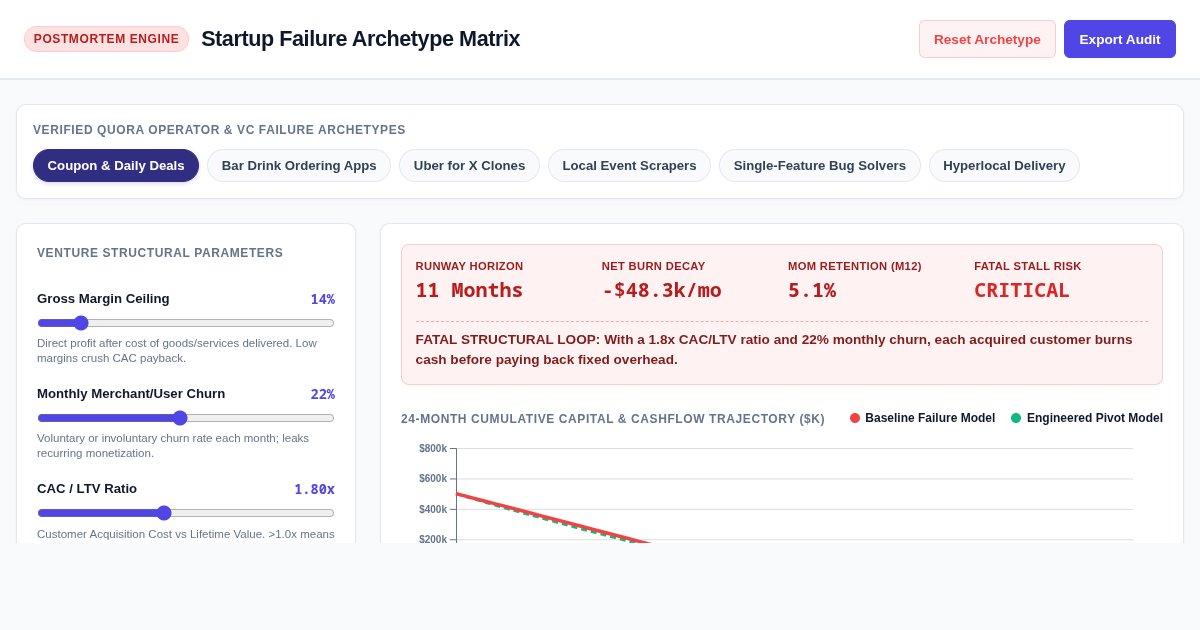1200x630 pixels.
Task: Click the POSTMORTEM ENGINE badge
Action: click(106, 39)
